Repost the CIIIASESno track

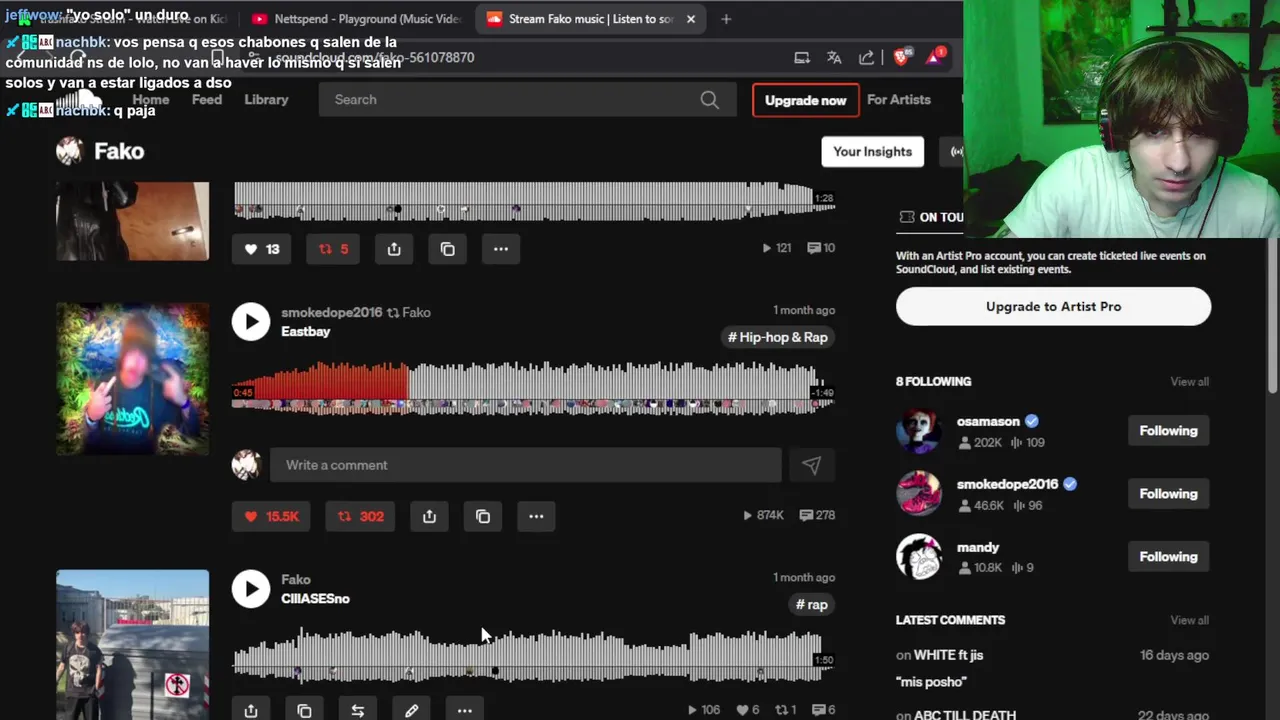(358, 710)
